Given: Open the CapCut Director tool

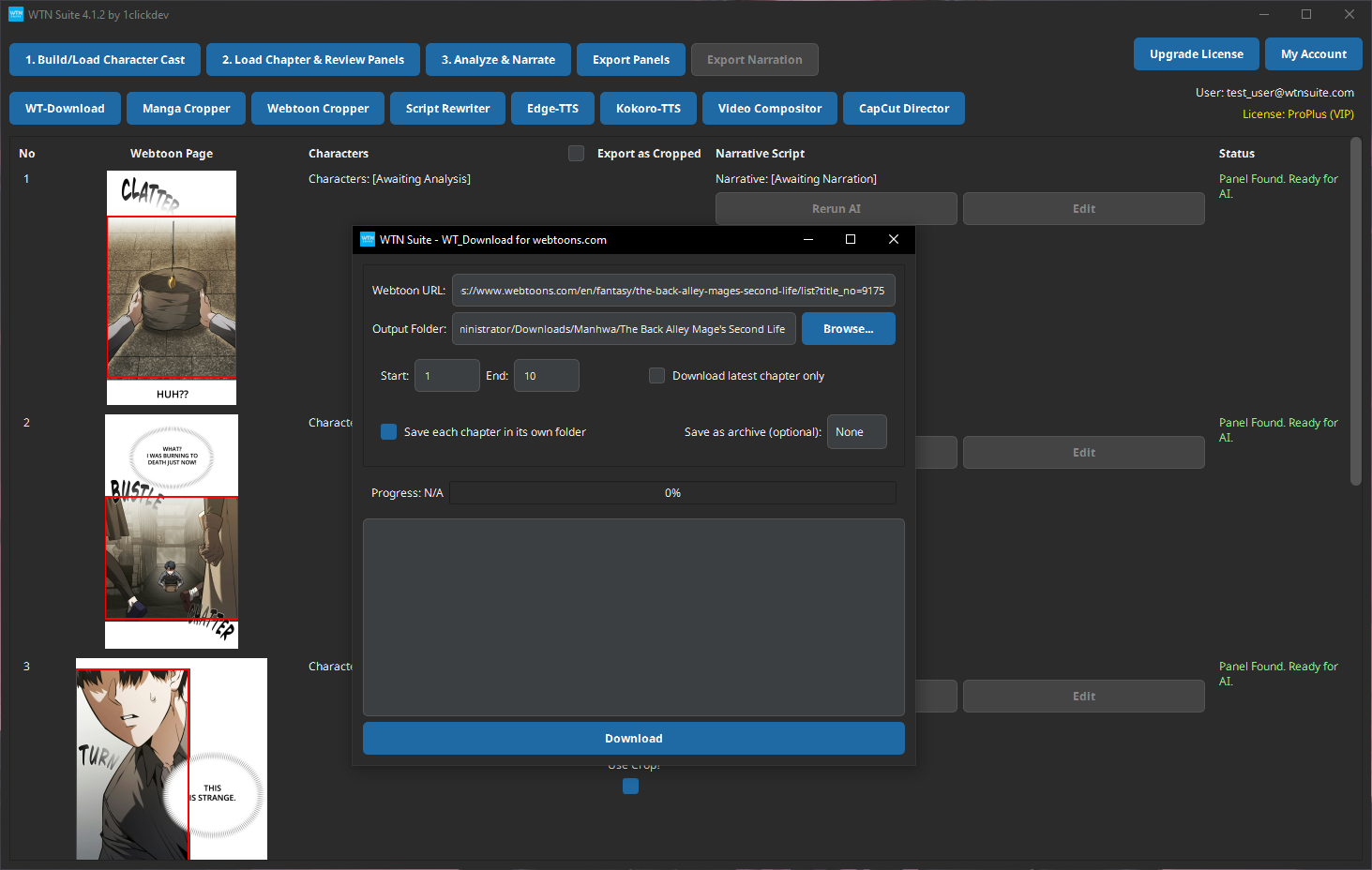Looking at the screenshot, I should [x=903, y=108].
